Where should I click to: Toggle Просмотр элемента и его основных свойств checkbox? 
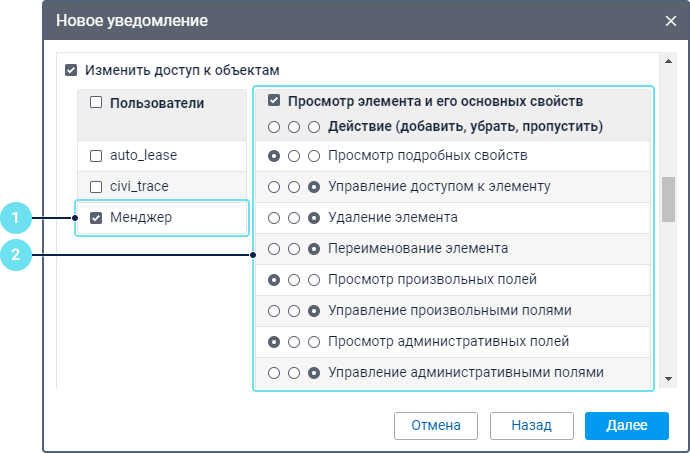click(274, 102)
